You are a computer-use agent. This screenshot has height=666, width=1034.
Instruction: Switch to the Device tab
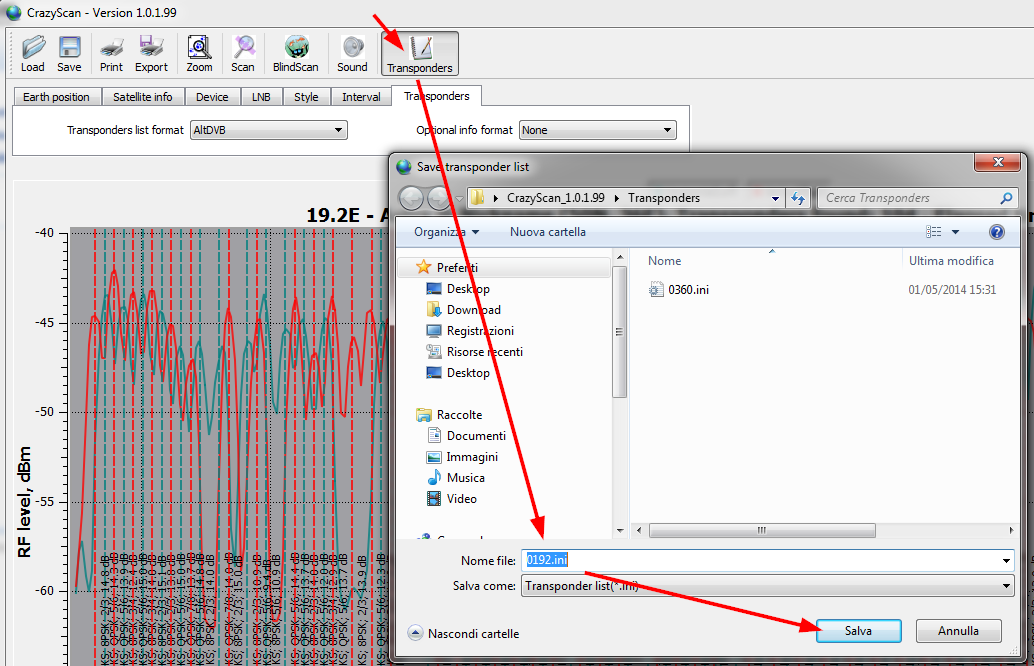[x=212, y=97]
